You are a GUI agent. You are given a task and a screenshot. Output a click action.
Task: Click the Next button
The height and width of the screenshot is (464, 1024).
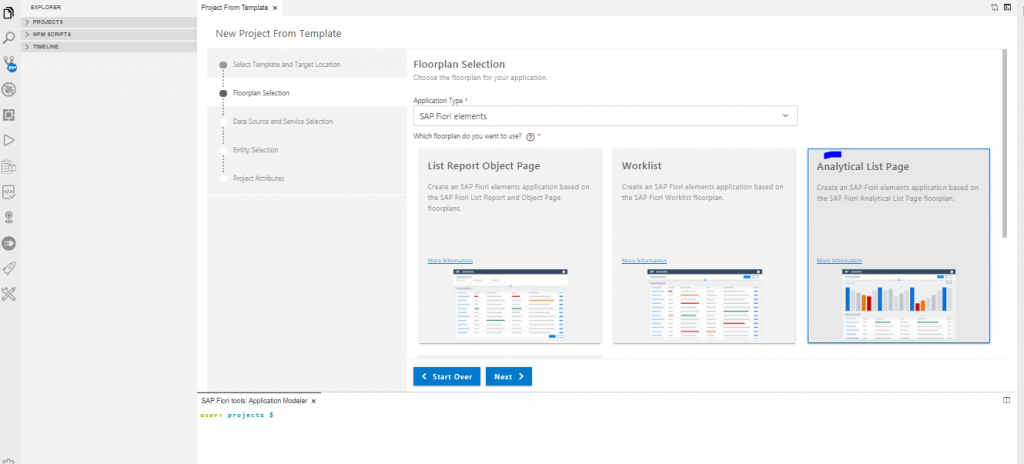(x=509, y=376)
